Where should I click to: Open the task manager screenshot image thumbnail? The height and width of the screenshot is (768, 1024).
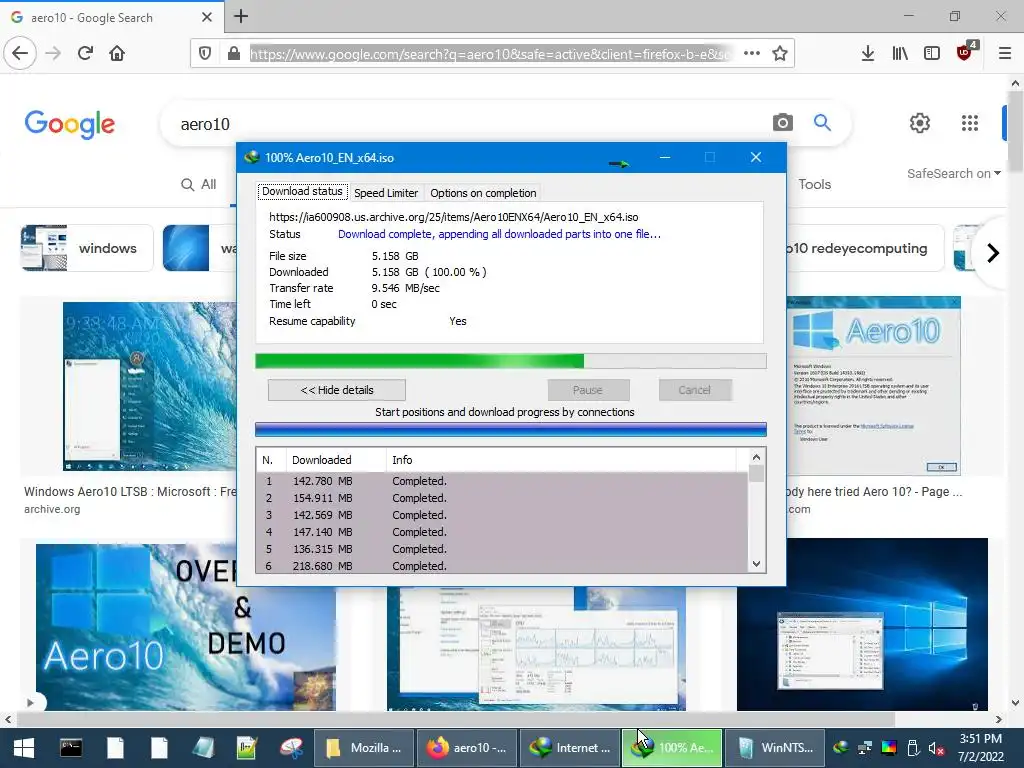tap(536, 648)
